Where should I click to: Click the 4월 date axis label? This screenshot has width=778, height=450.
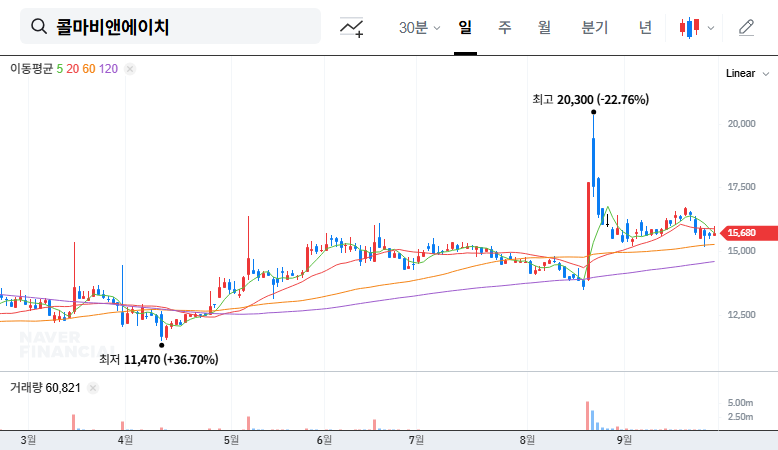[x=125, y=440]
